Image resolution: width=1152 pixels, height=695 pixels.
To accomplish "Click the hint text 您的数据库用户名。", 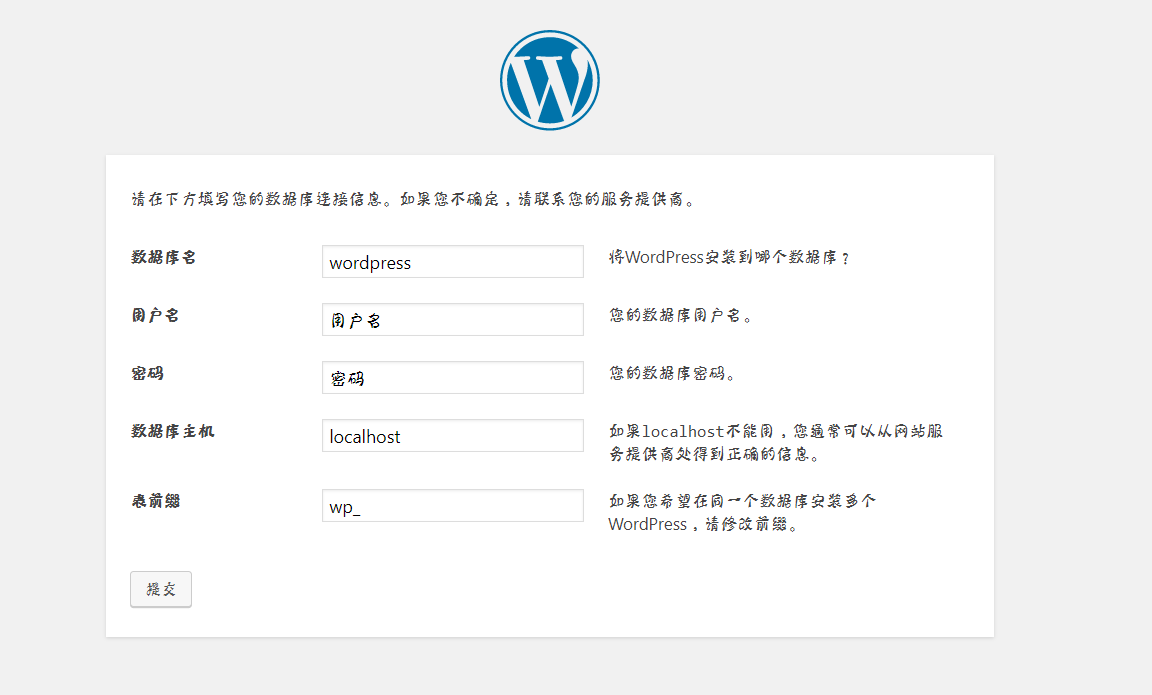I will [x=680, y=315].
